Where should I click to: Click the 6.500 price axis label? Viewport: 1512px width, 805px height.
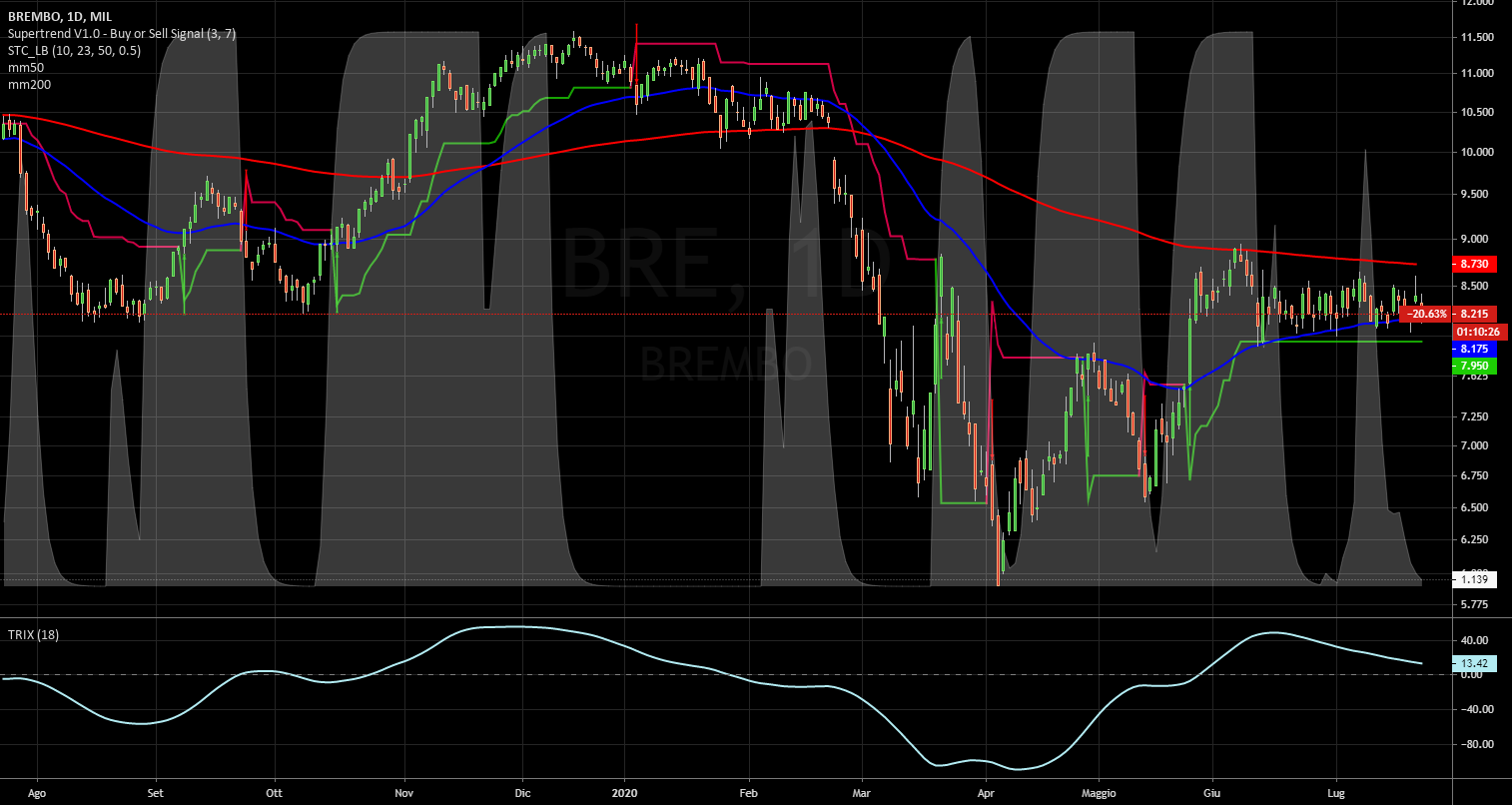coord(1476,507)
